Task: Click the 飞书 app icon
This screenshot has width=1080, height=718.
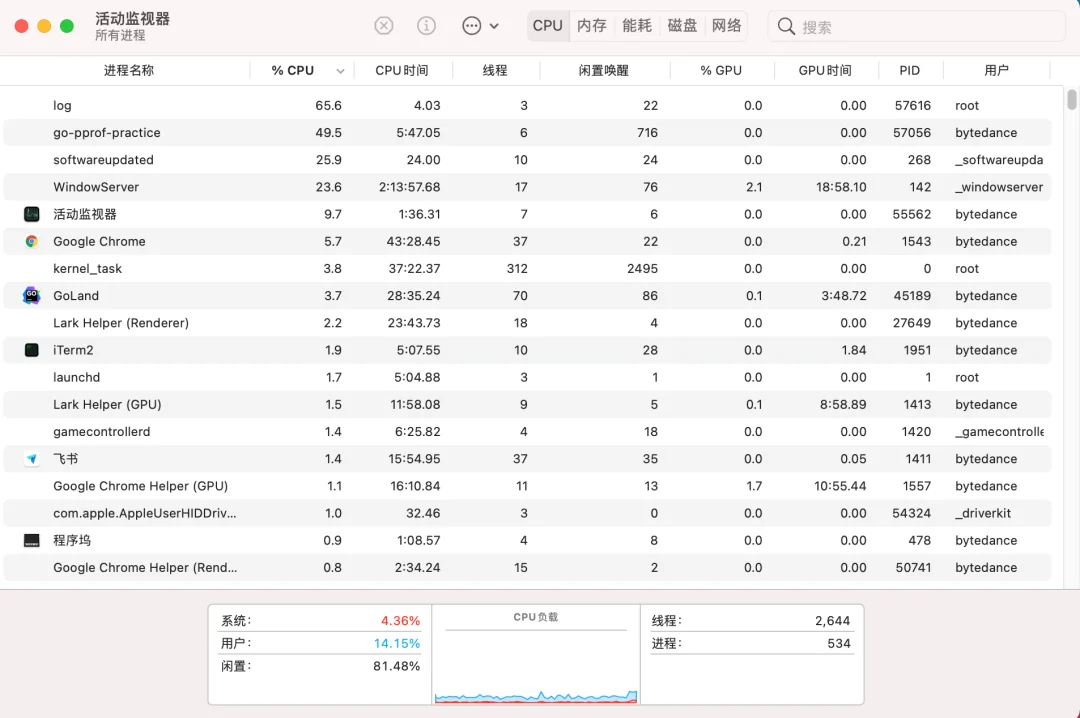Action: coord(32,459)
